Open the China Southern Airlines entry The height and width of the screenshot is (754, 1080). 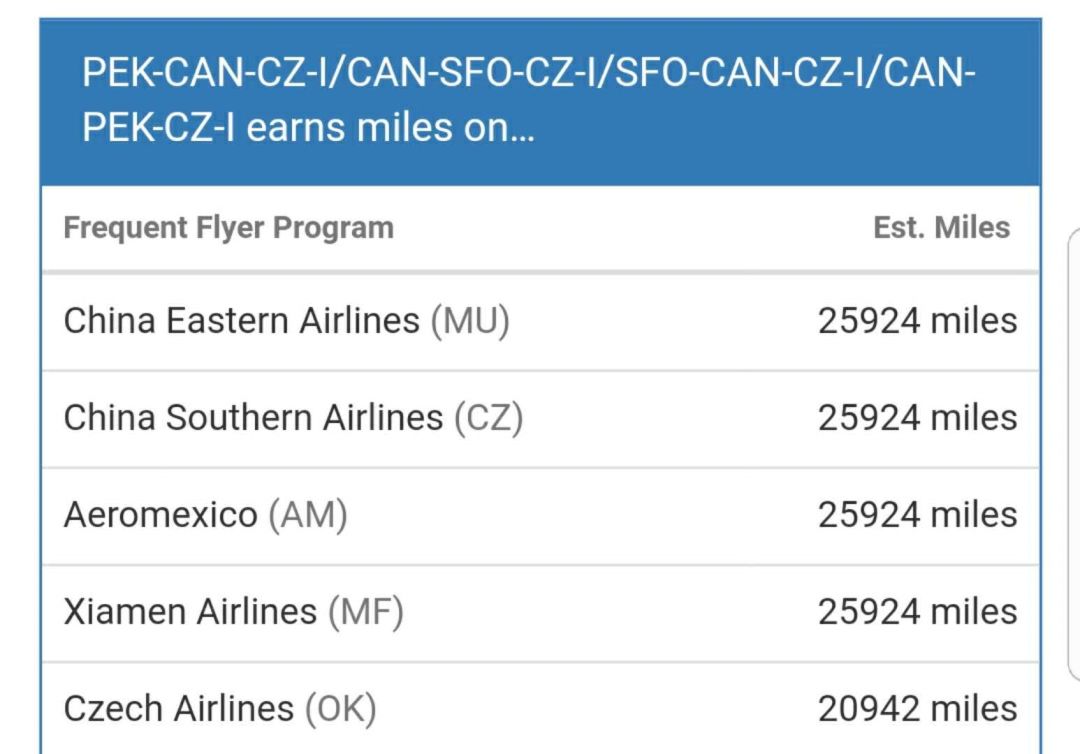(253, 418)
